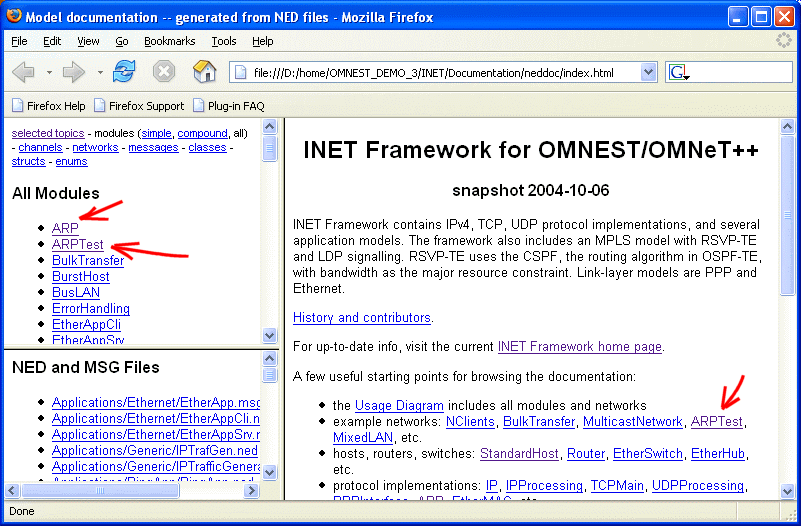
Task: Open the 'enums' index link
Action: (x=72, y=161)
